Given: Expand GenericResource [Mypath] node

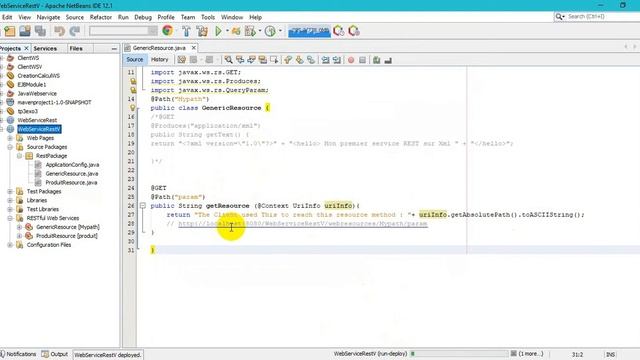Looking at the screenshot, I should [19, 227].
